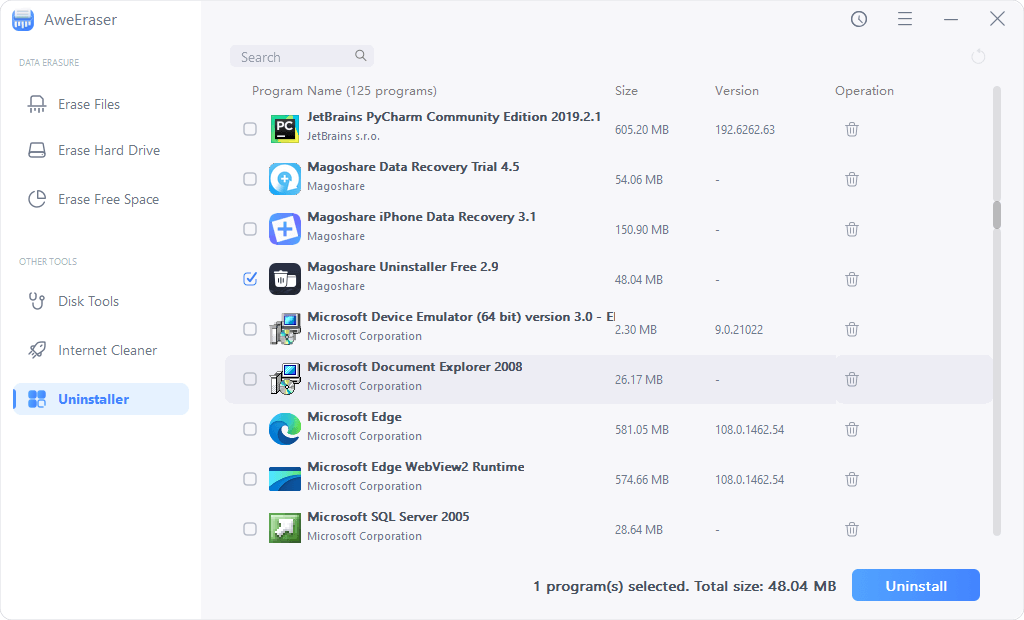Click the Magoshare Data Recovery Trial app icon
Image resolution: width=1024 pixels, height=620 pixels.
[x=285, y=179]
